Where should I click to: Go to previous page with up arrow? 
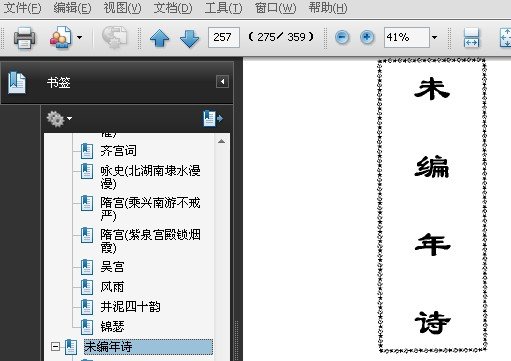(x=160, y=38)
